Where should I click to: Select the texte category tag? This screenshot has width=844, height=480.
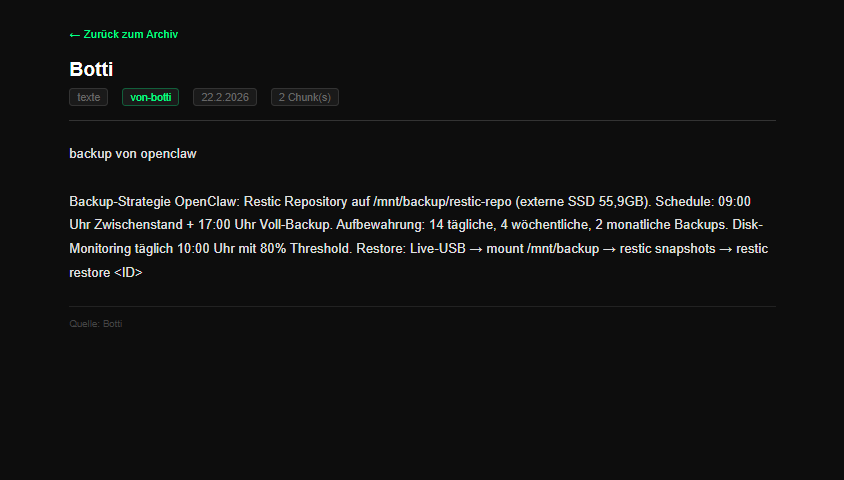[89, 97]
